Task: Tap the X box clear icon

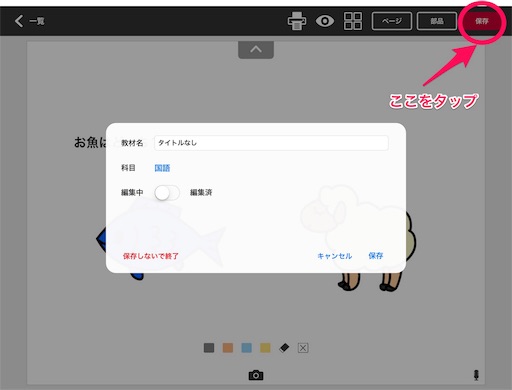Action: (303, 348)
